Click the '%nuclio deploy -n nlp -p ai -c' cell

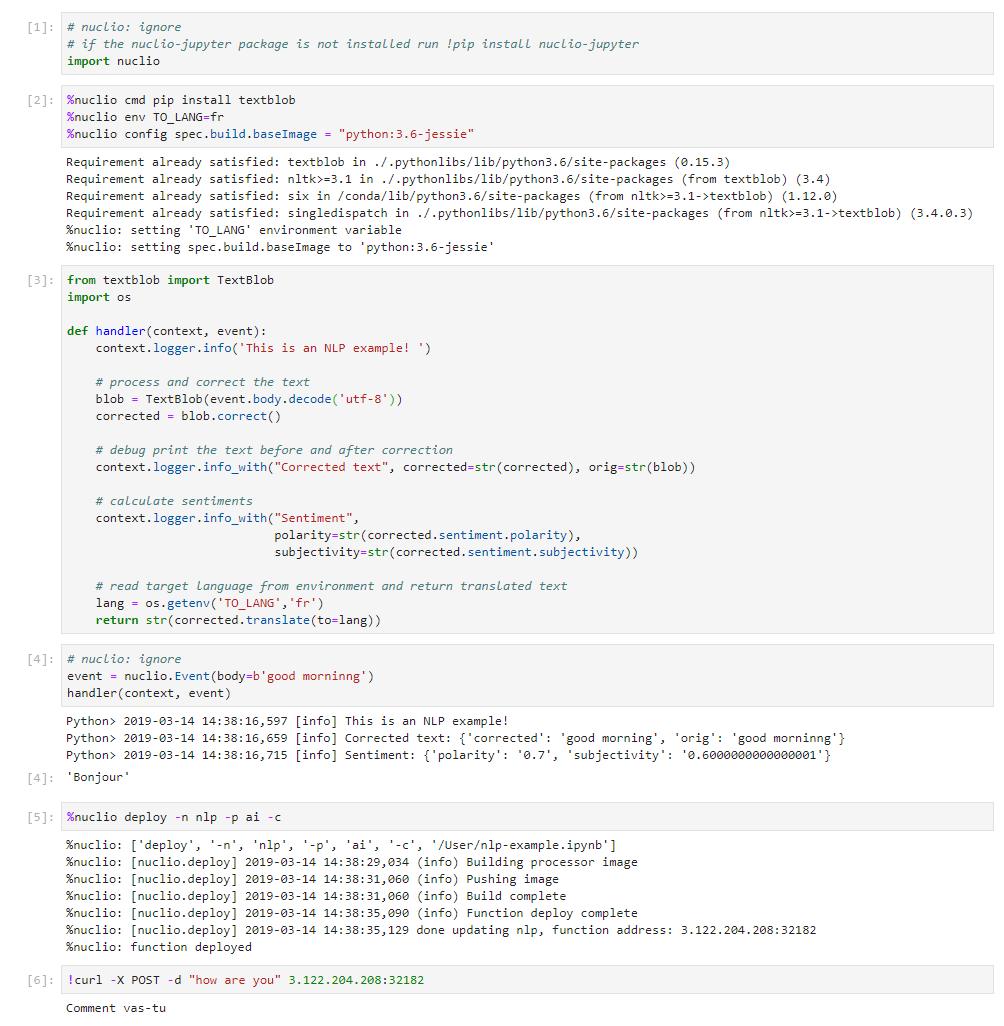[527, 817]
